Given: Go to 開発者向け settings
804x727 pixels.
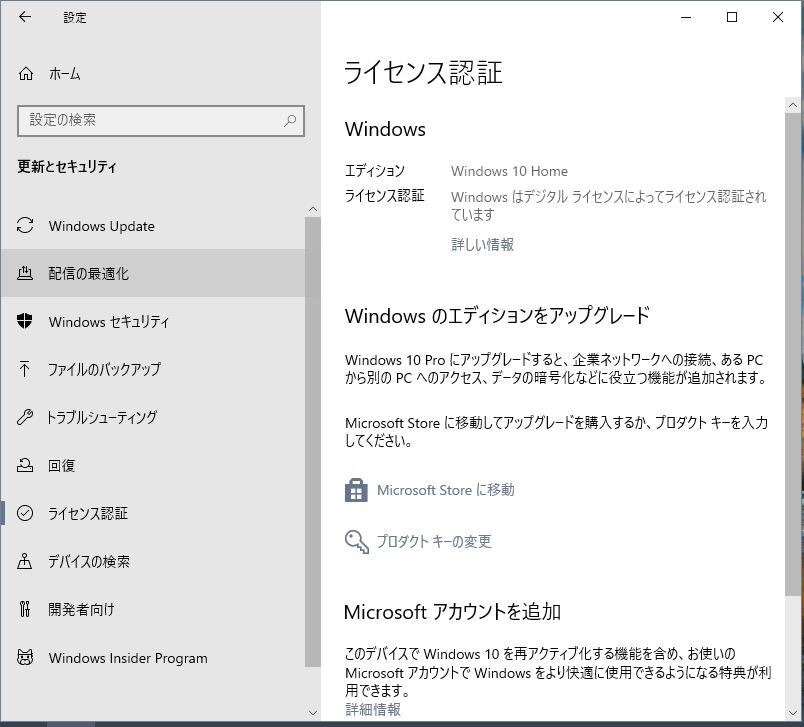Looking at the screenshot, I should (x=153, y=609).
